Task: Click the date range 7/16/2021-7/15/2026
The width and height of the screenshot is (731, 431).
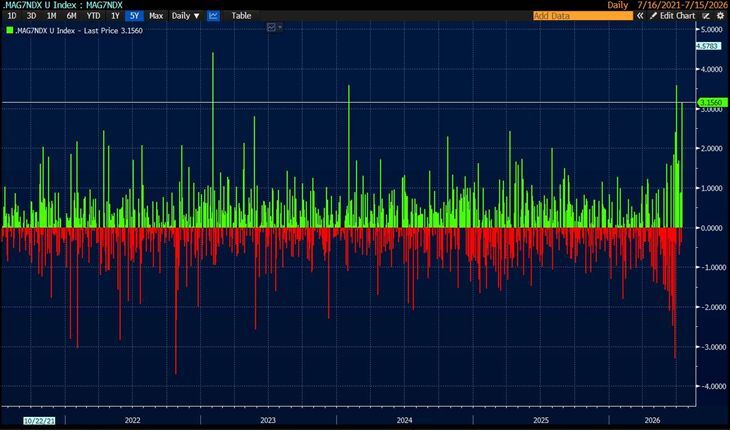Action: point(681,5)
